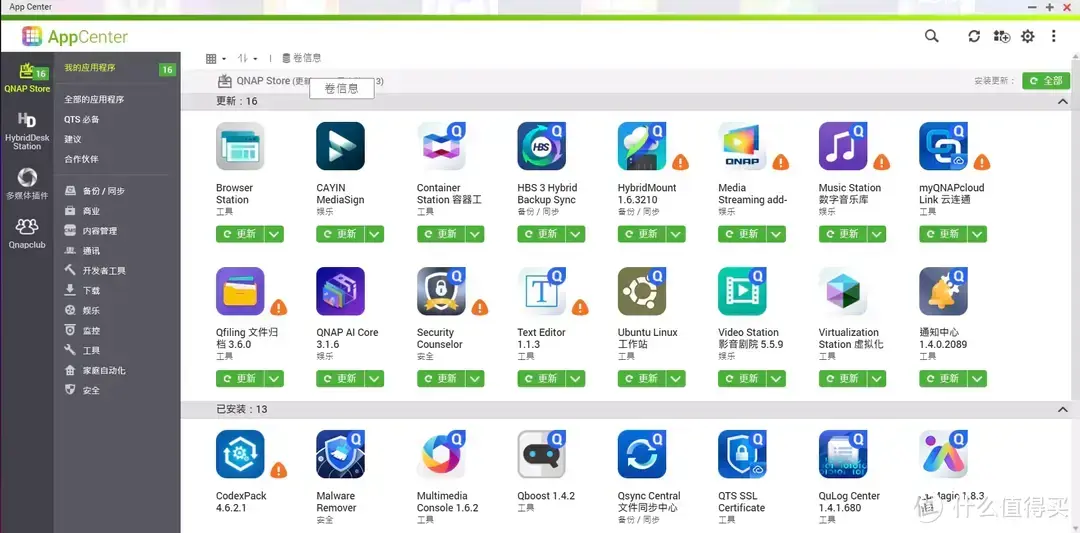
Task: Open the myQNAPcloud Link app icon
Action: click(x=944, y=146)
